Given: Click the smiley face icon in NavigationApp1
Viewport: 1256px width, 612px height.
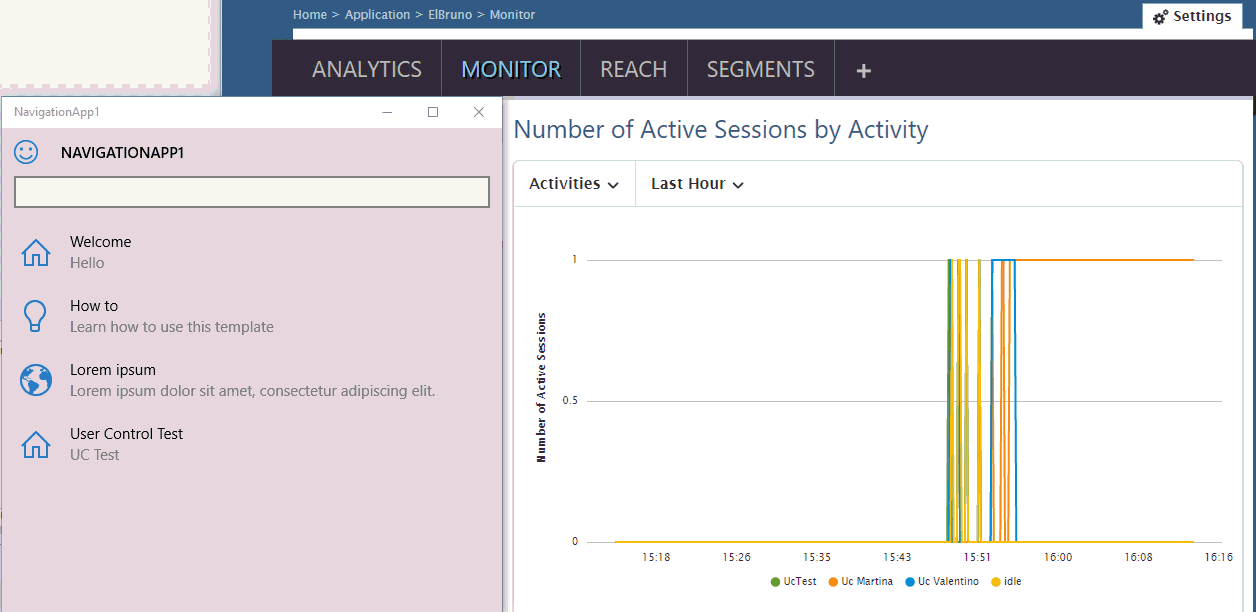Looking at the screenshot, I should pos(26,152).
